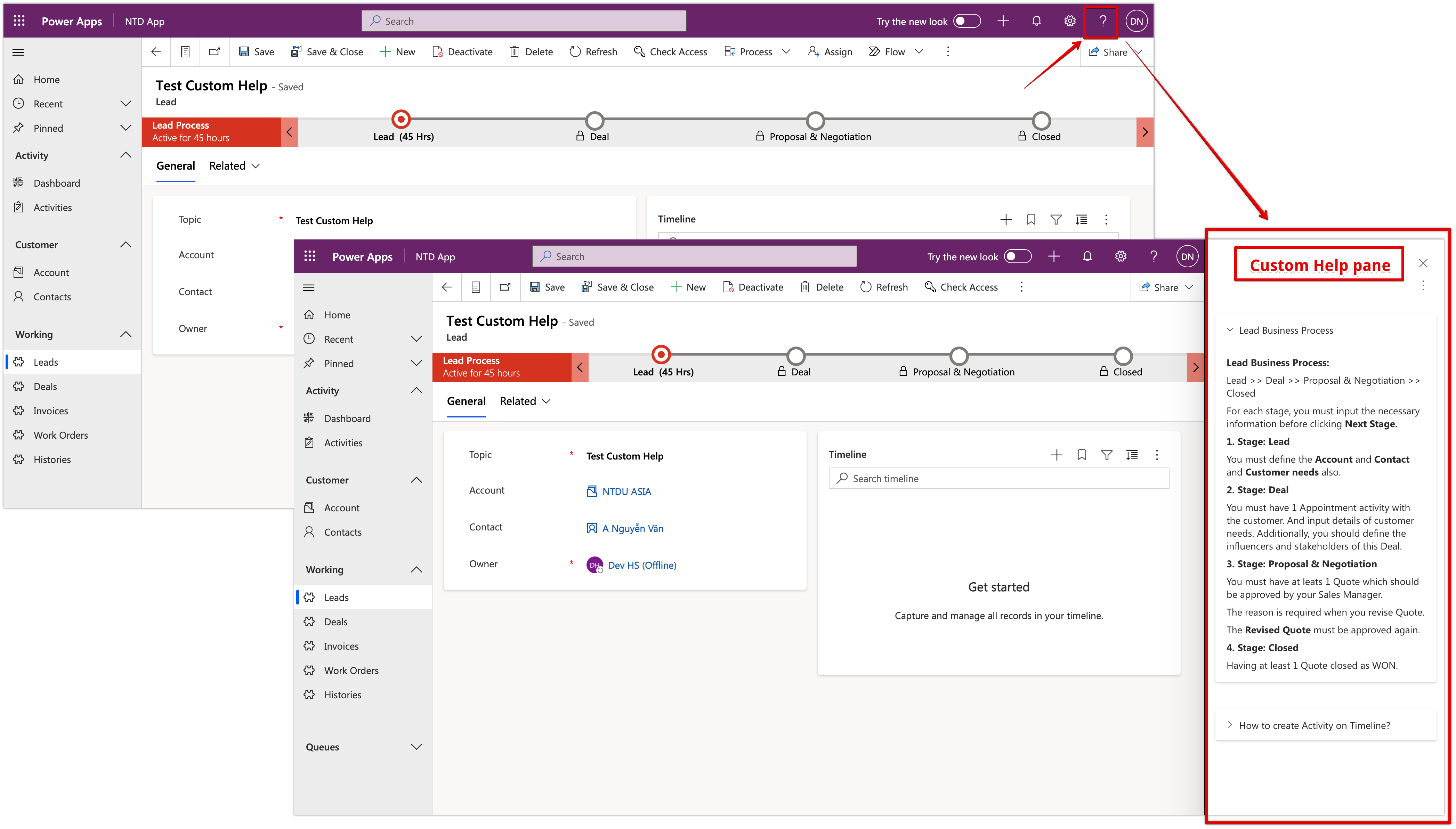The height and width of the screenshot is (829, 1456).
Task: Open the app launcher waffle icon at the top left
Action: (19, 21)
